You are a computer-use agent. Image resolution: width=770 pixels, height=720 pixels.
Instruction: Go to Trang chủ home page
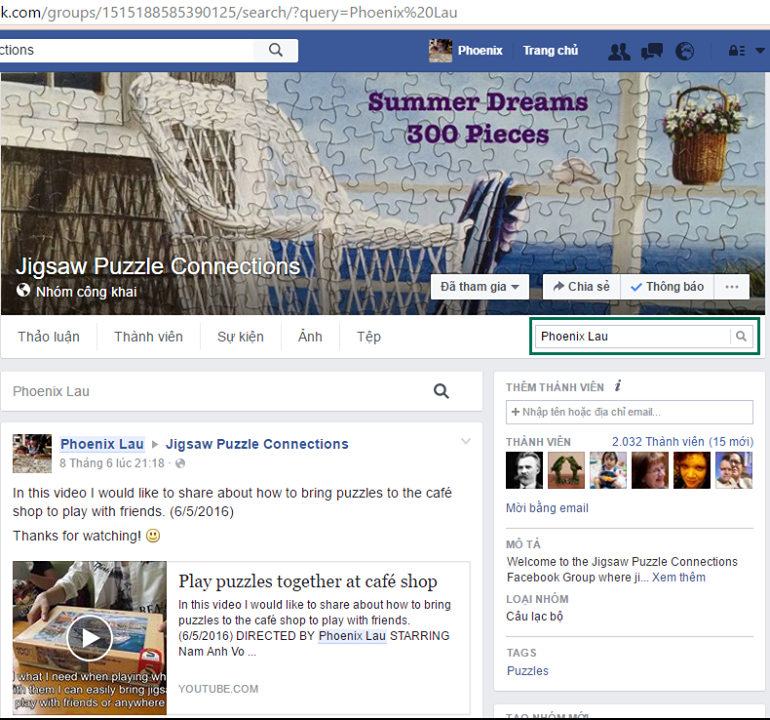point(550,51)
